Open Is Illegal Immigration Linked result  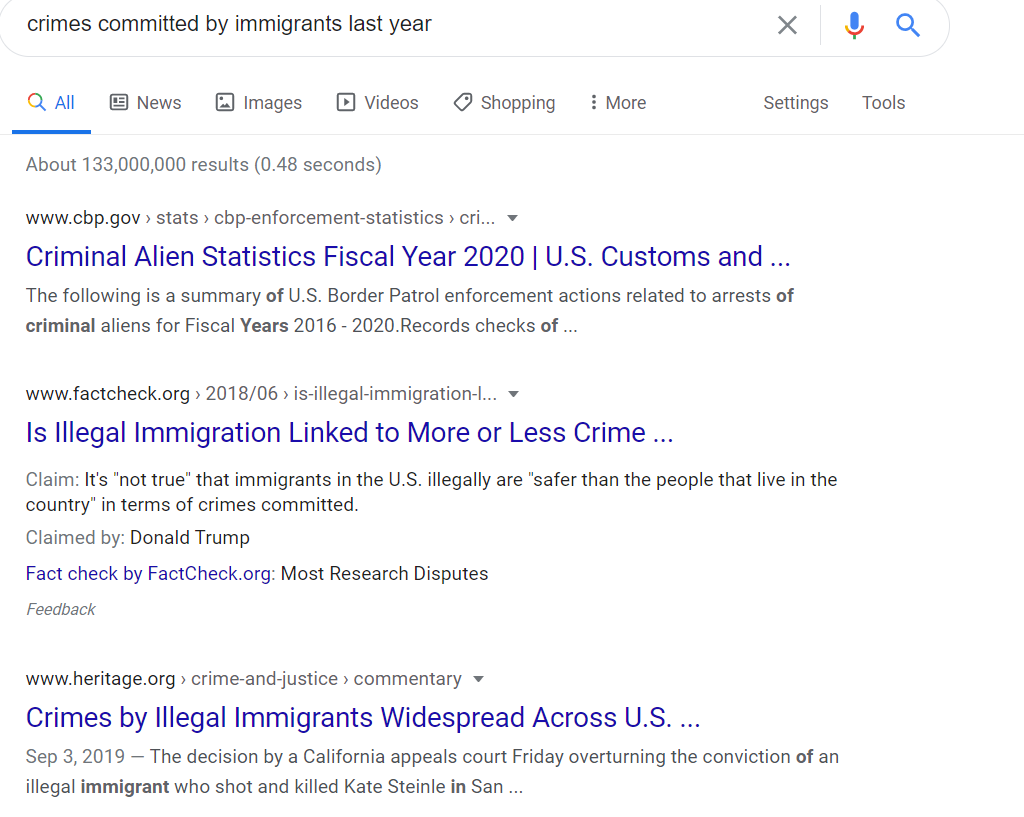point(349,432)
